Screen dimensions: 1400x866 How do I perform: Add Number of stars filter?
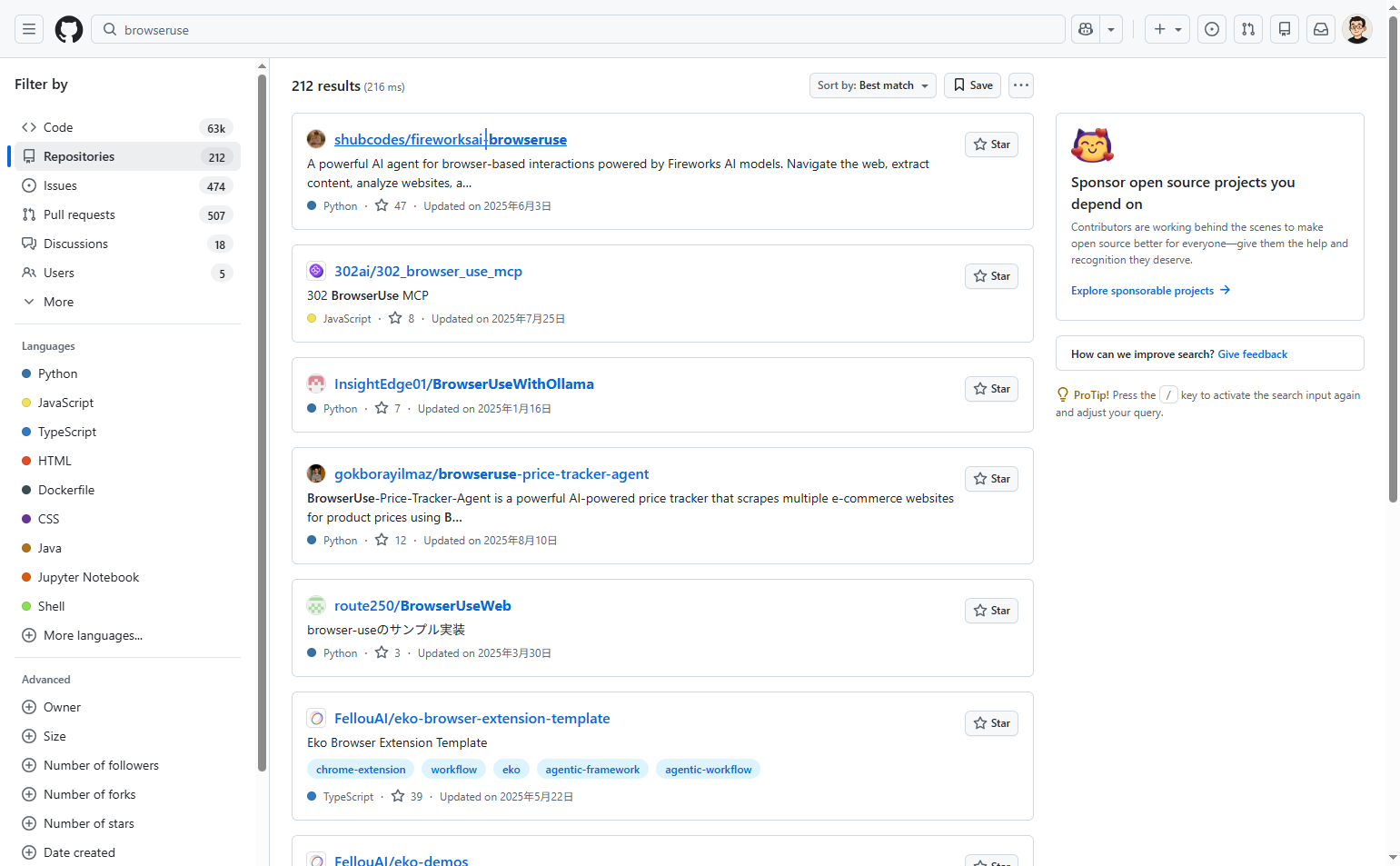coord(127,823)
